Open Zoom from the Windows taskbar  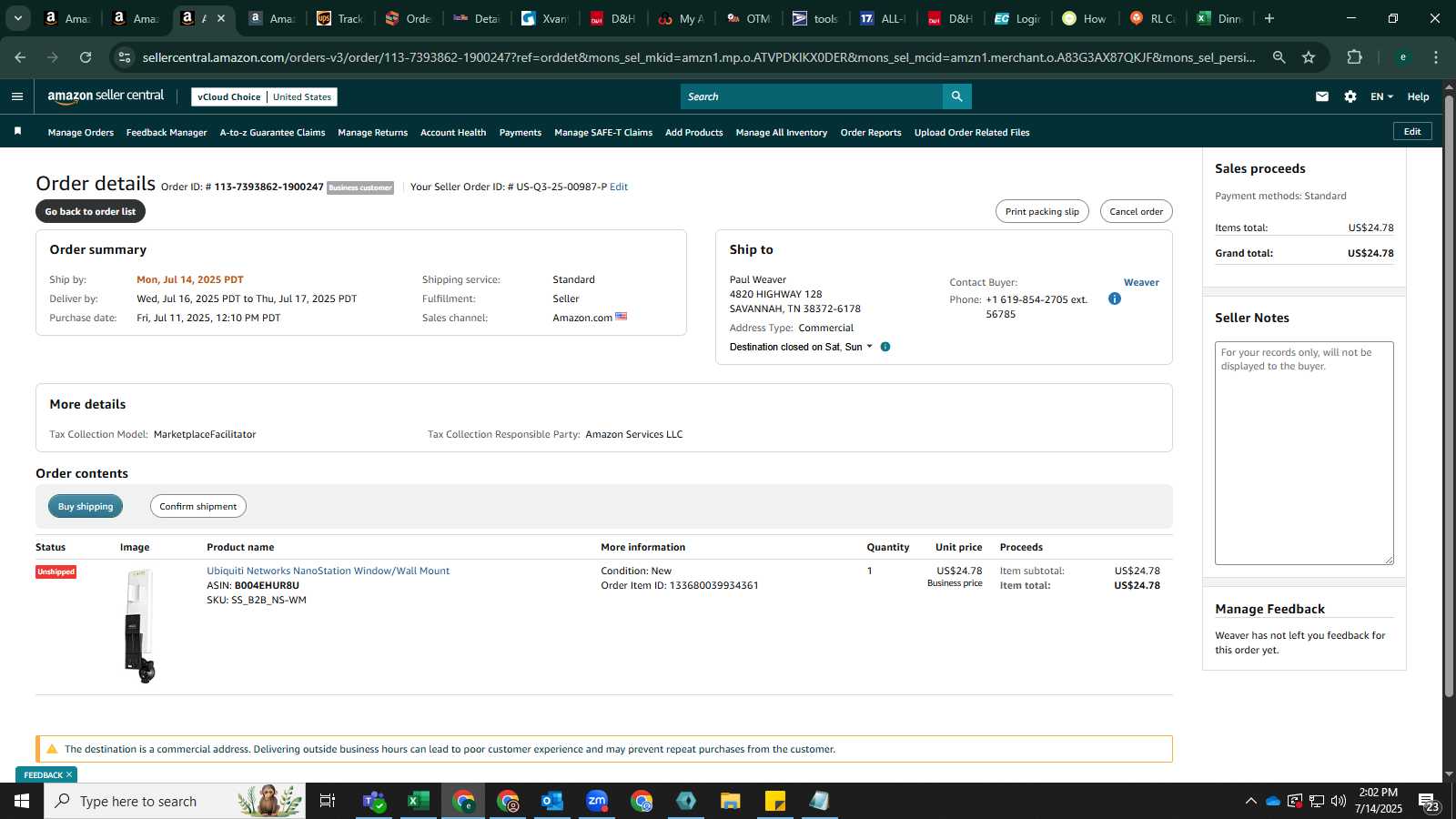point(597,801)
